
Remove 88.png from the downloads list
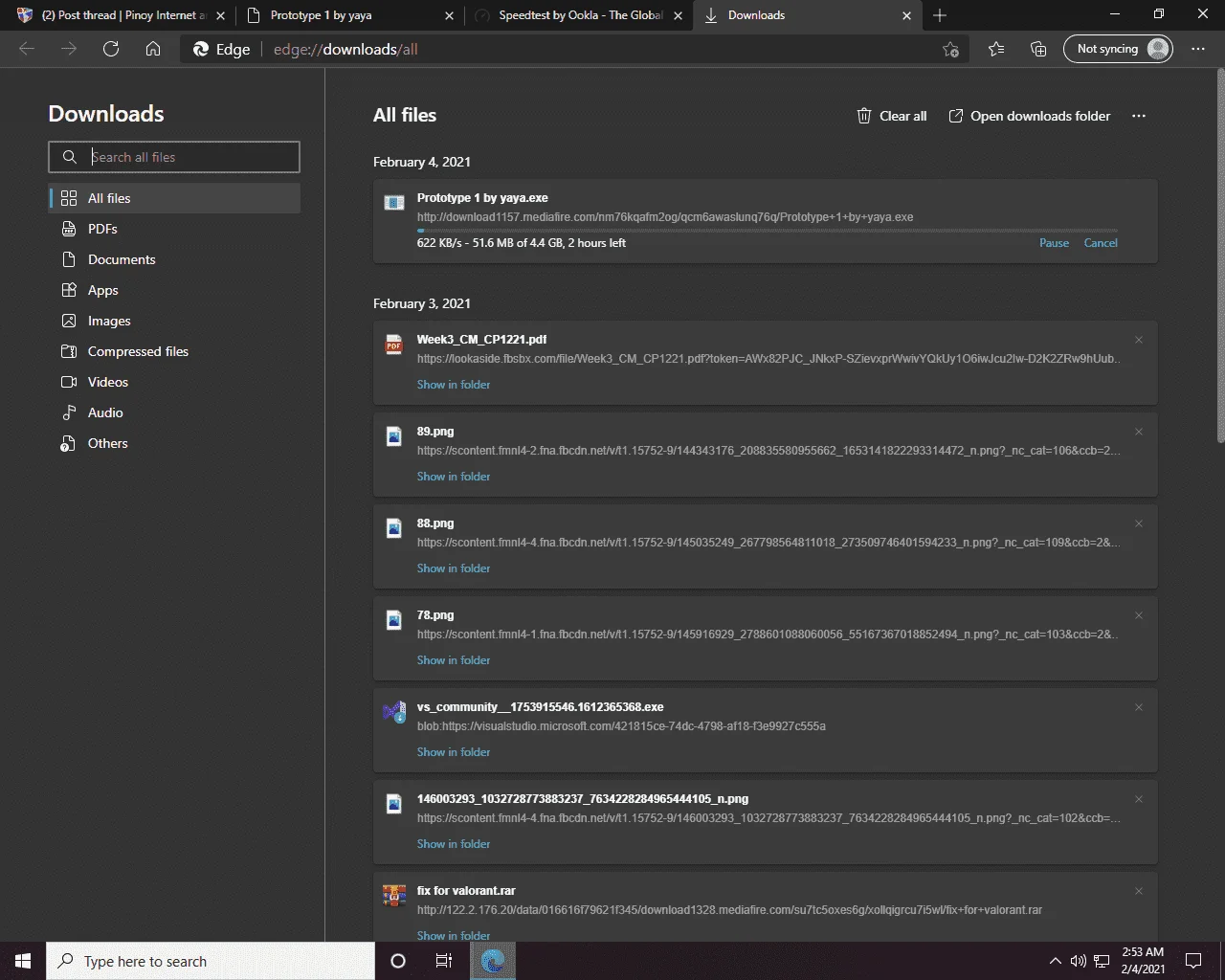(x=1139, y=523)
